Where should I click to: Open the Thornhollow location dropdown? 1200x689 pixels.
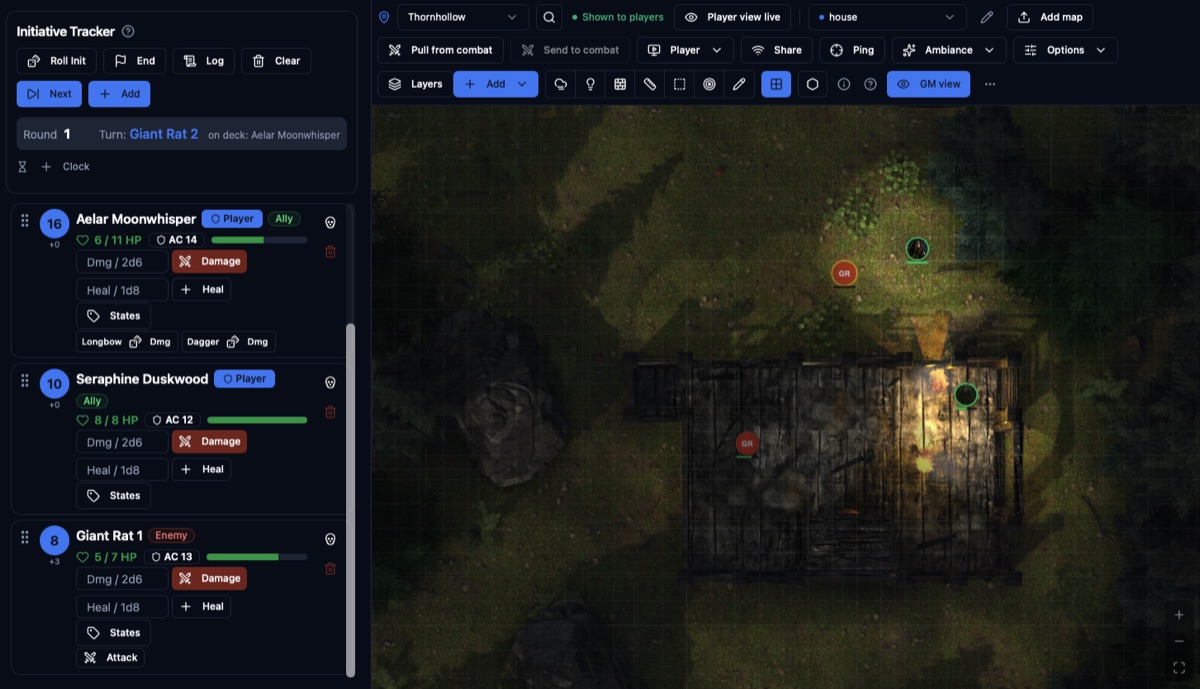click(x=463, y=17)
